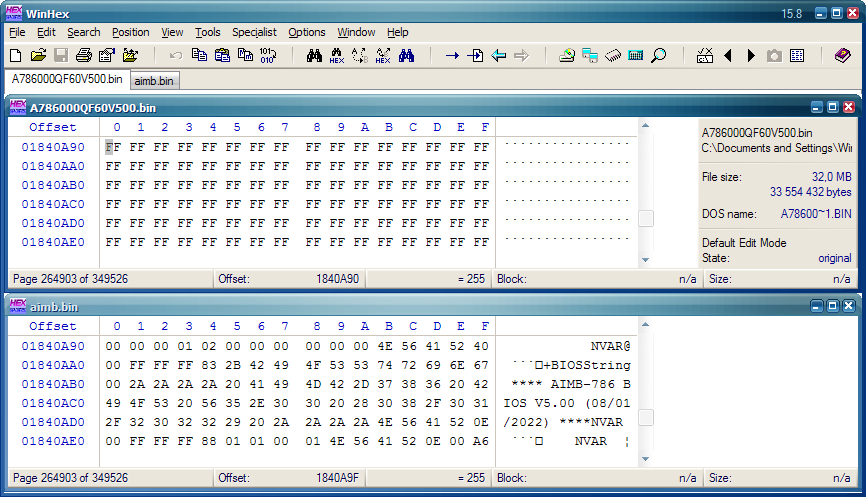
Task: Click offset 01840AC0 in aimb.bin window
Action: click(53, 403)
